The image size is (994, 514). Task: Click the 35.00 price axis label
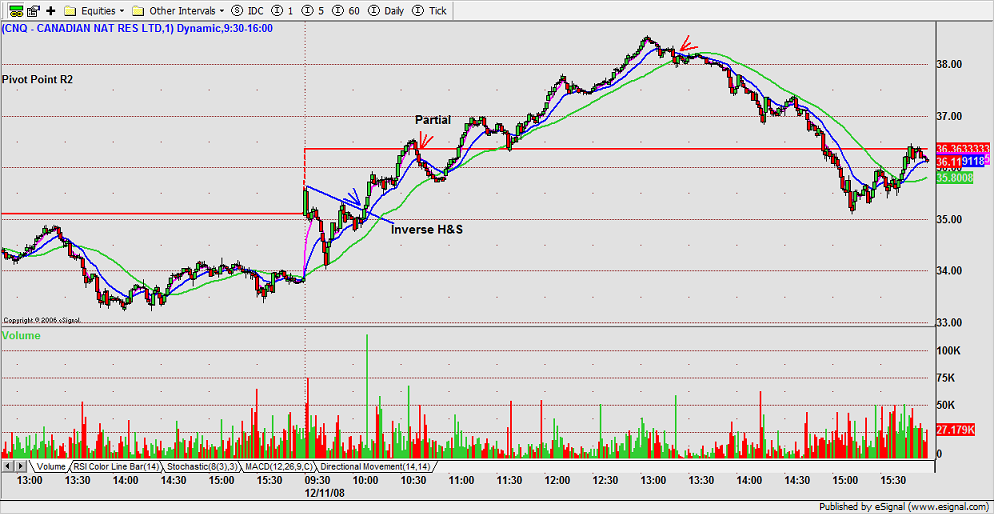(950, 219)
